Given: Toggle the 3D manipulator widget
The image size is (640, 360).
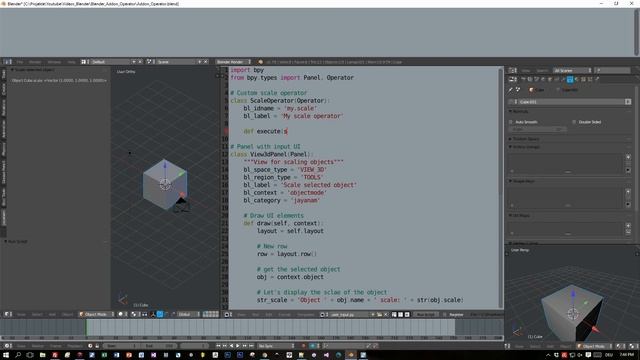Looking at the screenshot, I should click(x=153, y=314).
